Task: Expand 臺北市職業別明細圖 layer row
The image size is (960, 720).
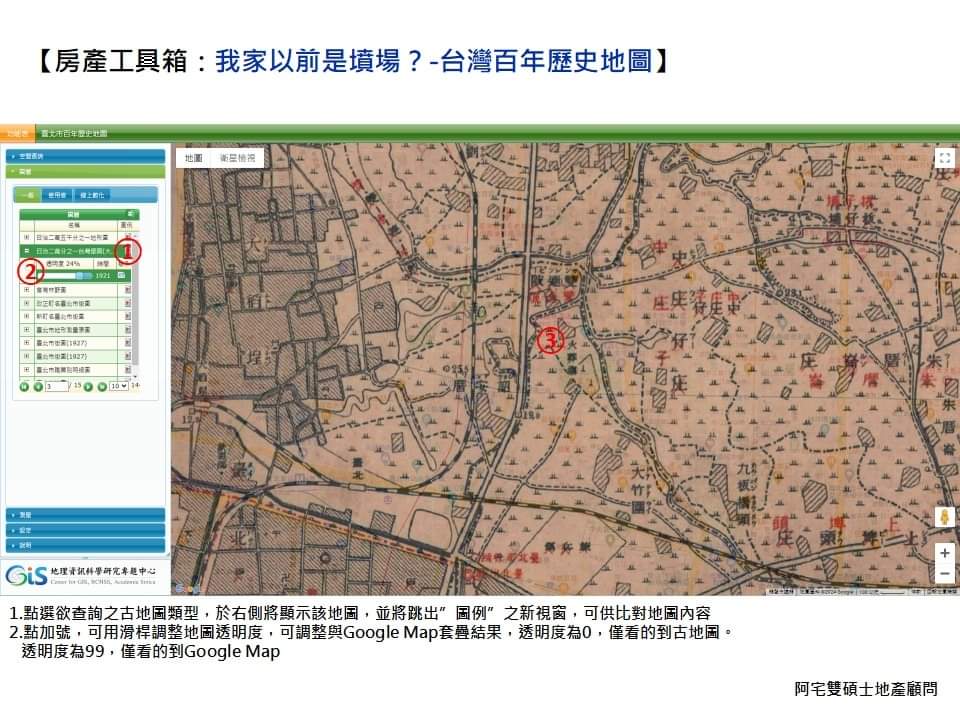Action: point(26,370)
